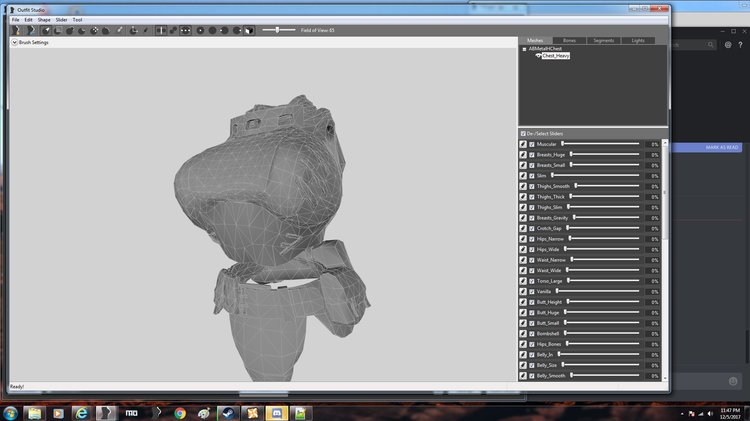Click edit pencil for Butt_Huge slider
The height and width of the screenshot is (421, 750).
coord(523,312)
